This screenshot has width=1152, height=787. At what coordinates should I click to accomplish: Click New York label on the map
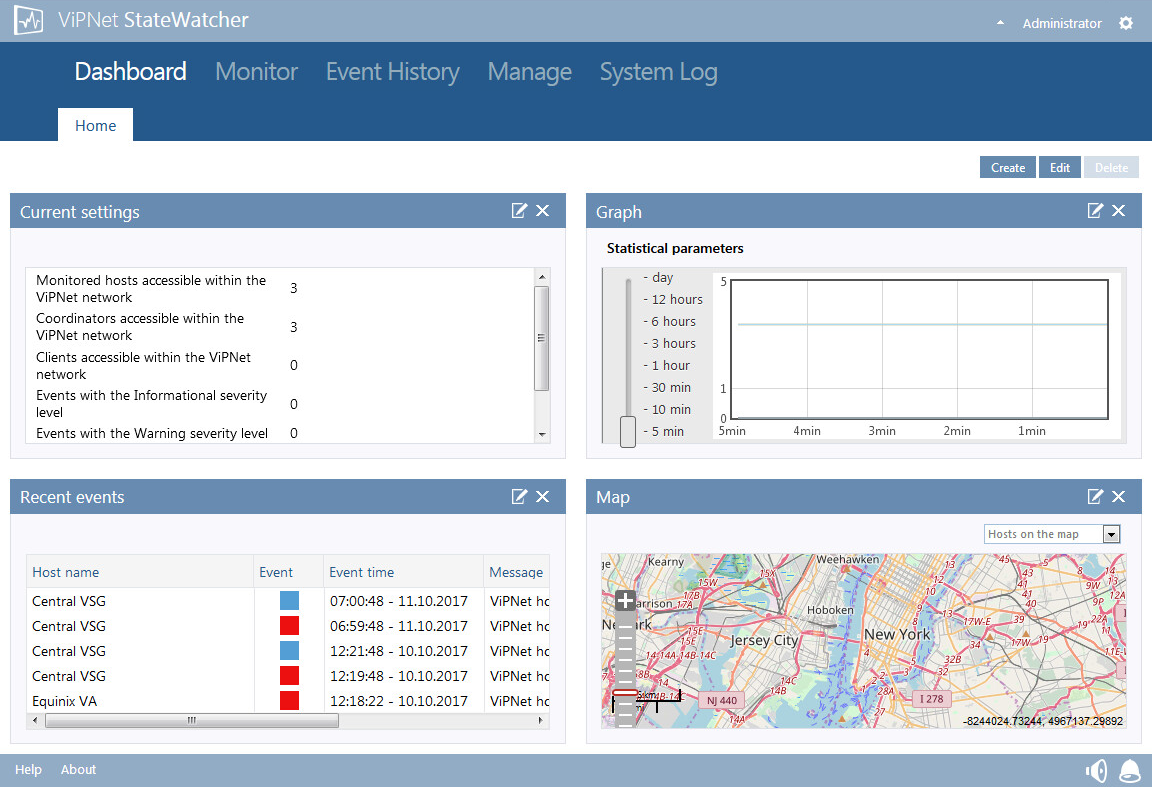tap(897, 634)
